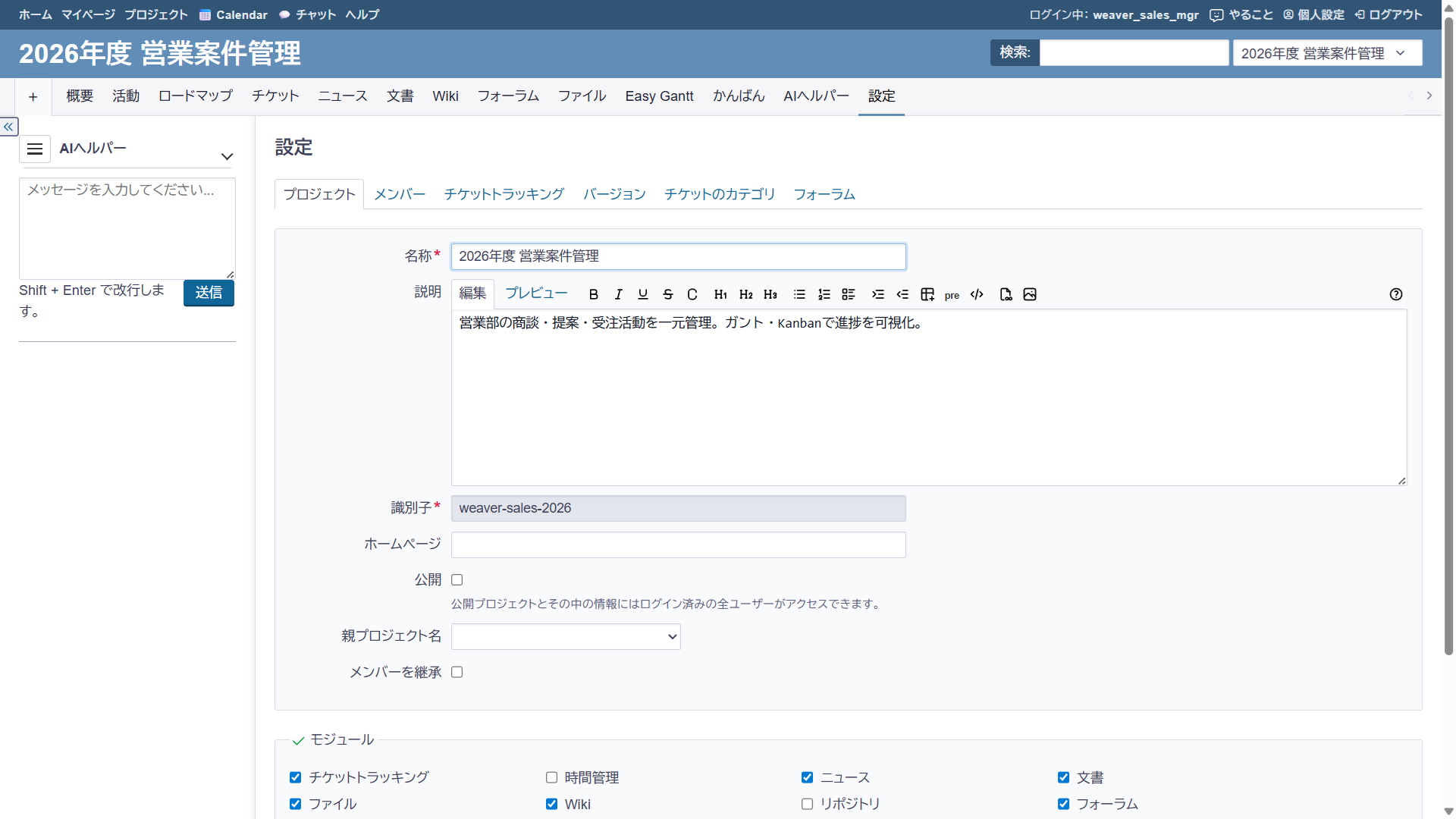Click AI helper message textarea
This screenshot has width=1456, height=819.
pos(127,228)
